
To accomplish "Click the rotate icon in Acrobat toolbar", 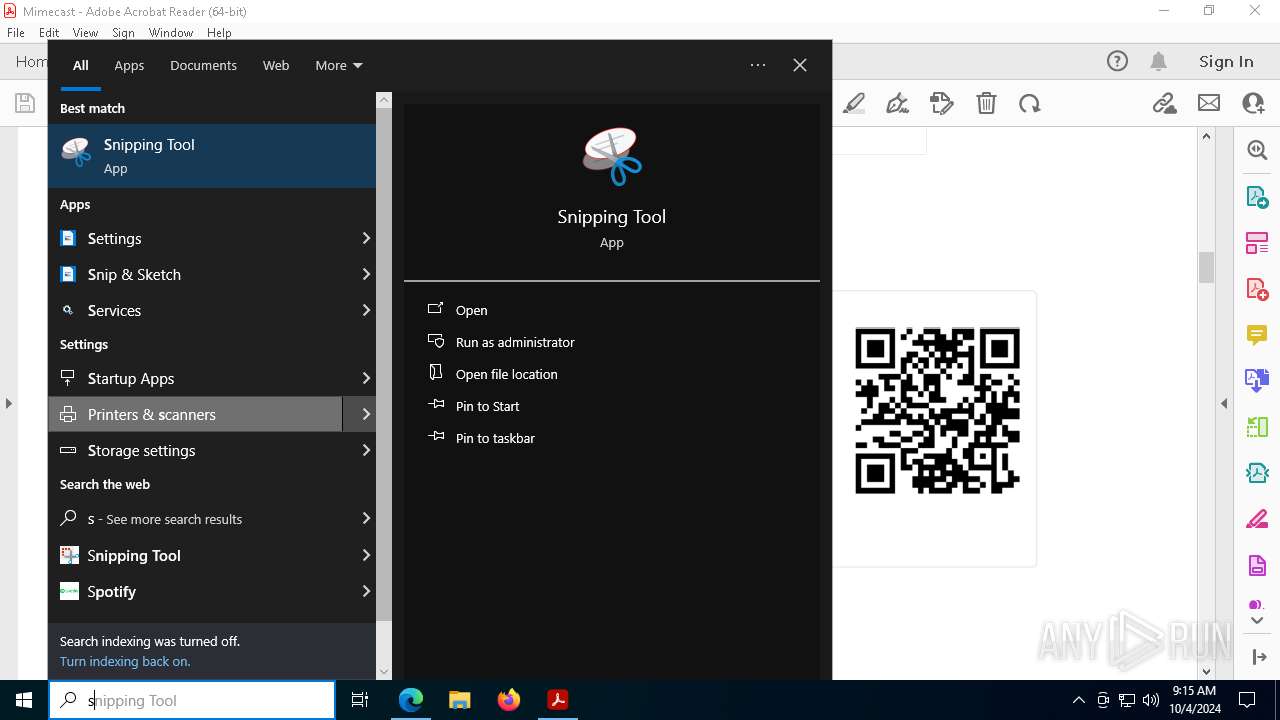I will click(1030, 103).
